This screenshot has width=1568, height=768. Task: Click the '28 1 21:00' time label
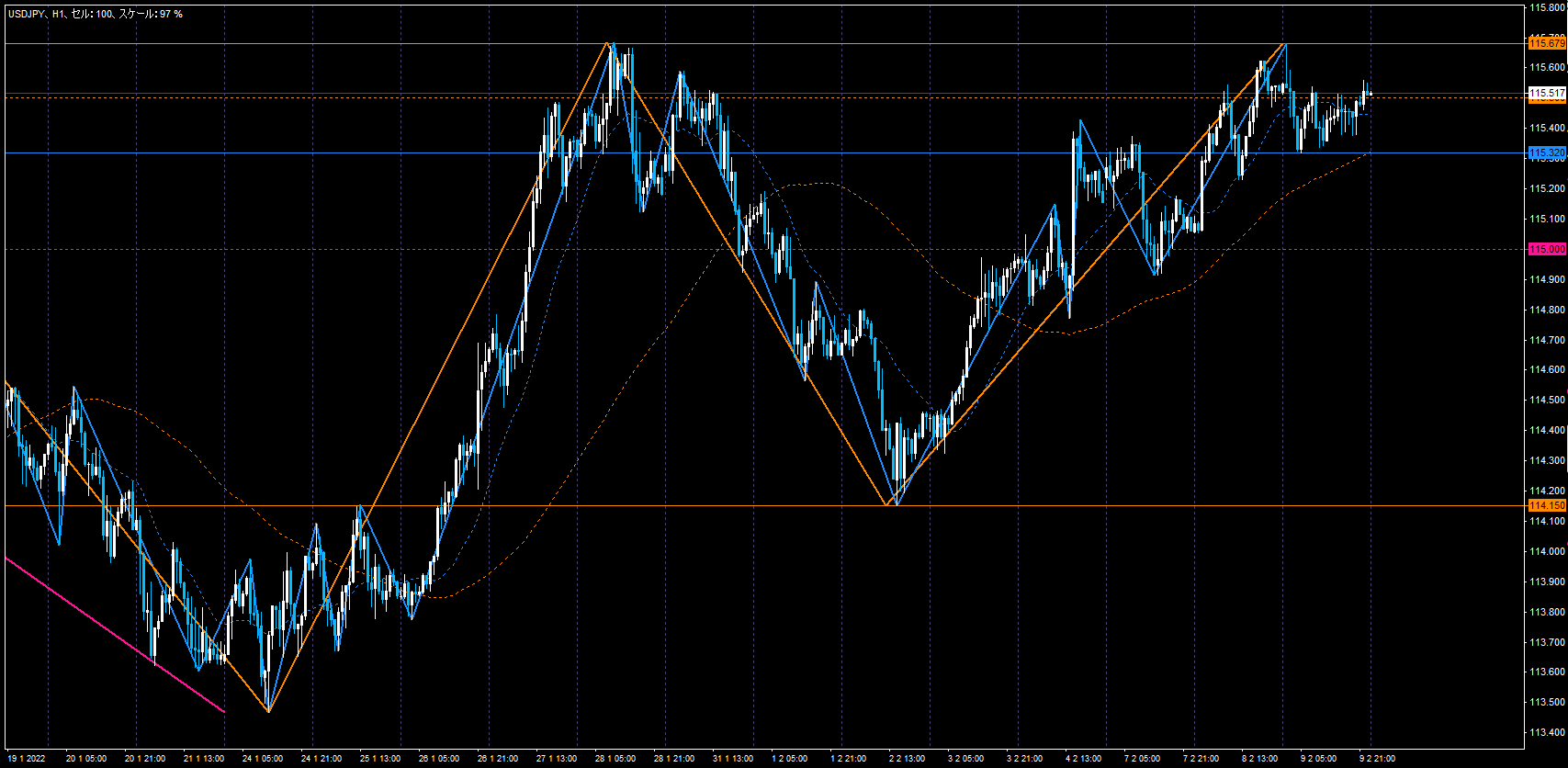(x=674, y=759)
